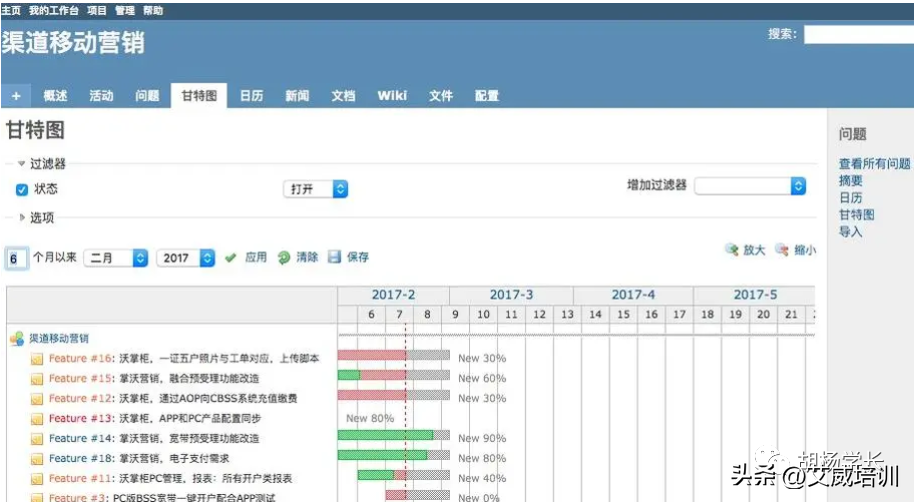Select the 甘特图 tab
Image resolution: width=914 pixels, height=502 pixels.
[199, 96]
